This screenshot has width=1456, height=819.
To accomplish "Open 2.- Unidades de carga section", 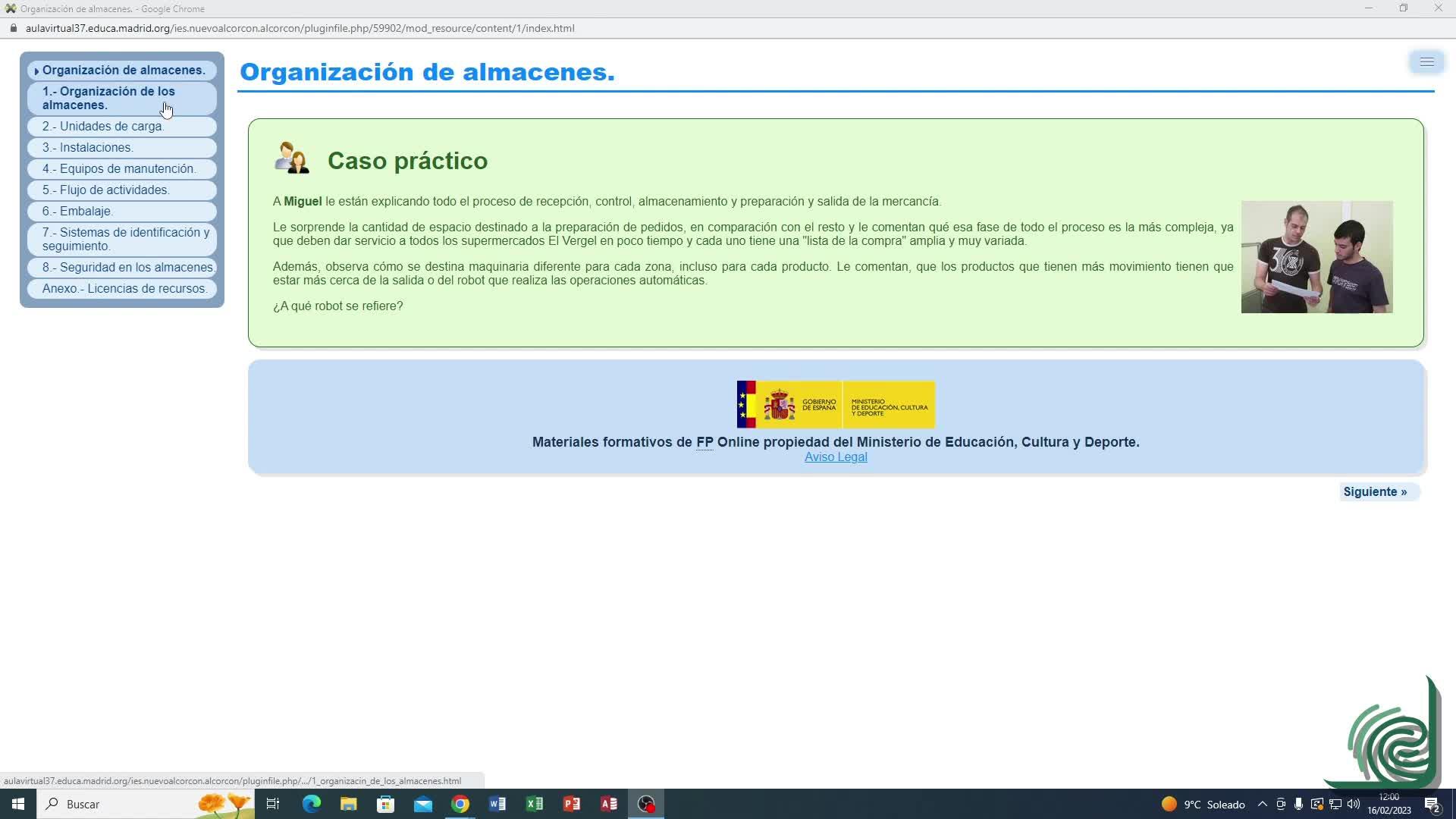I will (x=103, y=126).
